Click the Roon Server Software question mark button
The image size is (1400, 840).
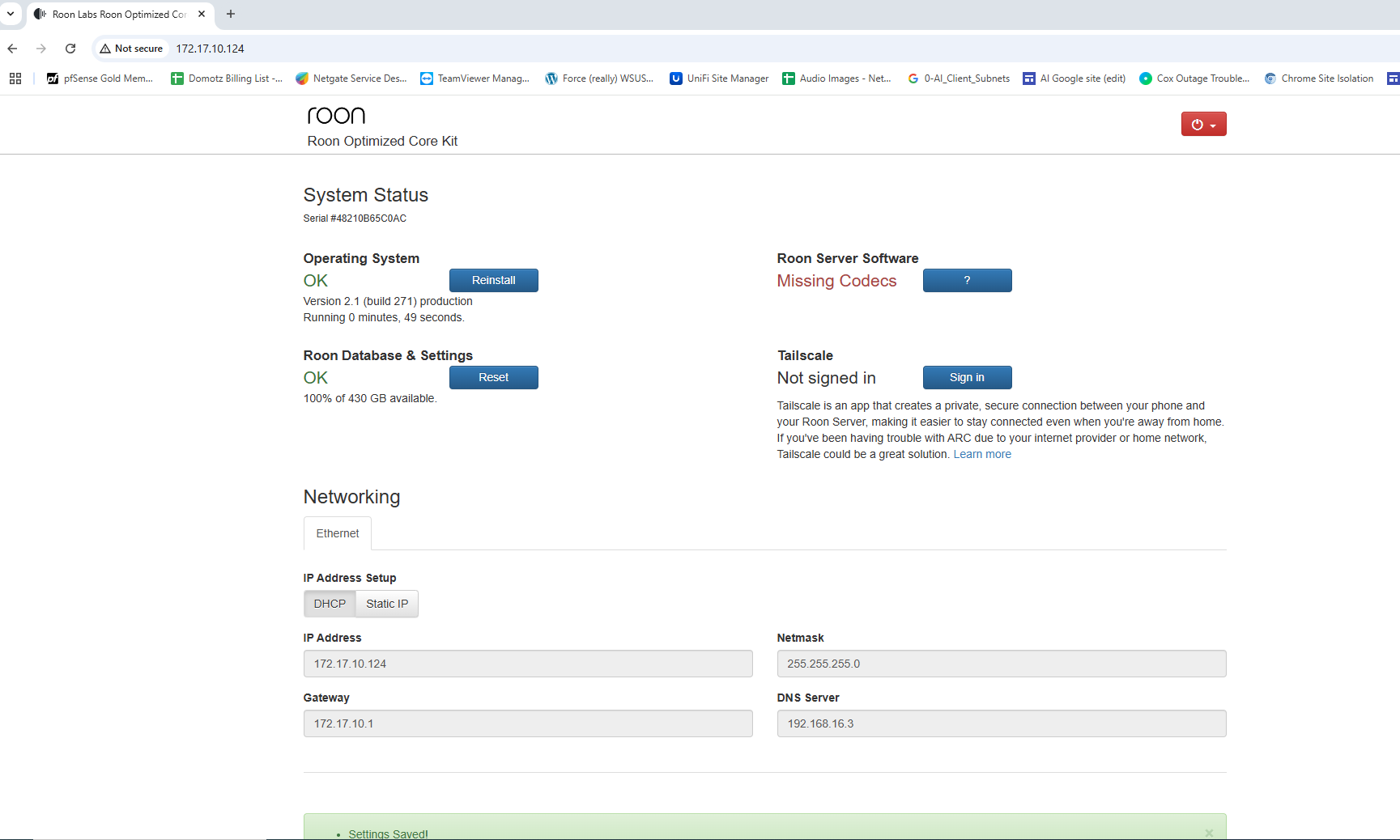click(967, 280)
